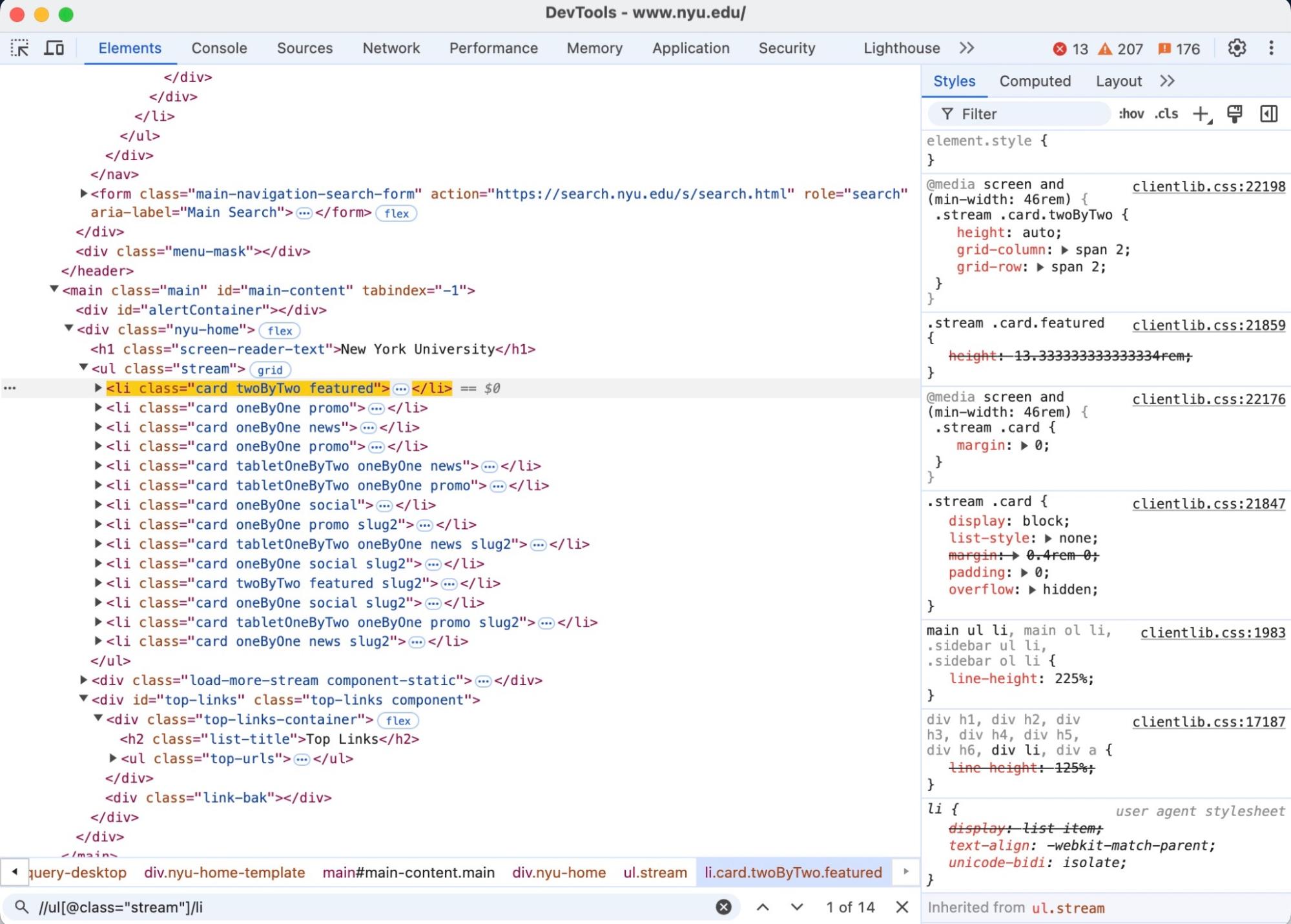Toggle the flex badge on the search form
This screenshot has height=924, width=1291.
(397, 213)
